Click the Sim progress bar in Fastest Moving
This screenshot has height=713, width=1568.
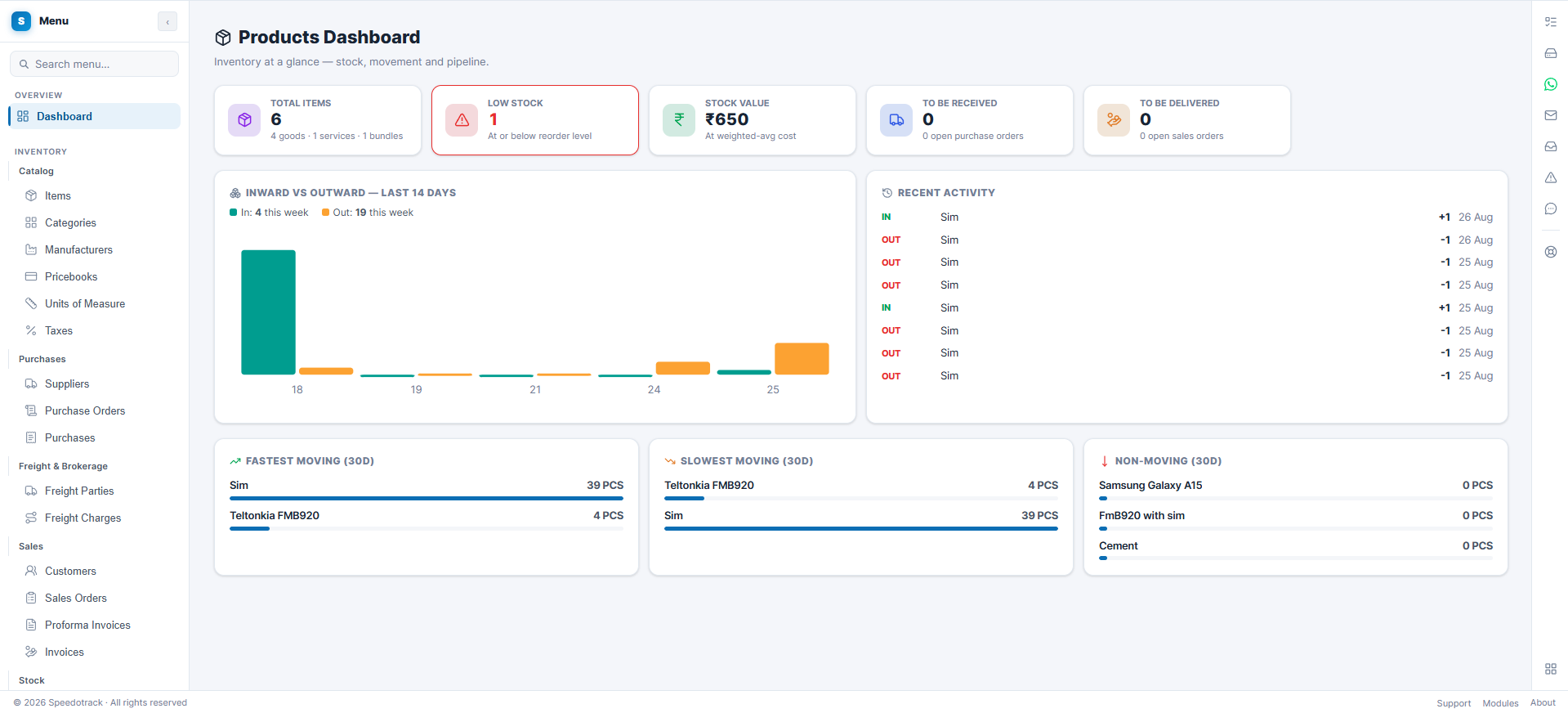(427, 498)
